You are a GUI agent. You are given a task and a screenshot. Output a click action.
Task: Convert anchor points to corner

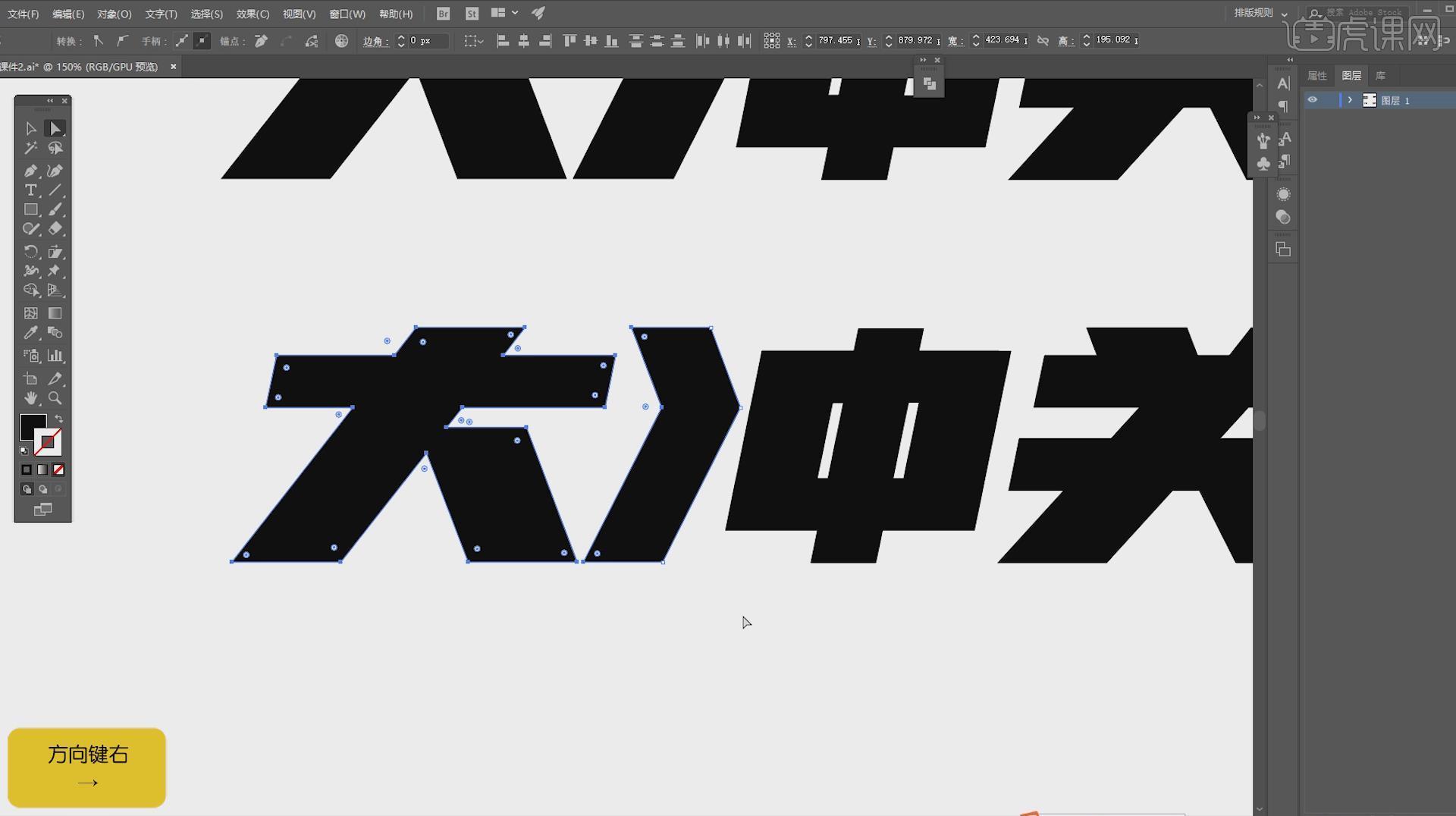pos(98,41)
